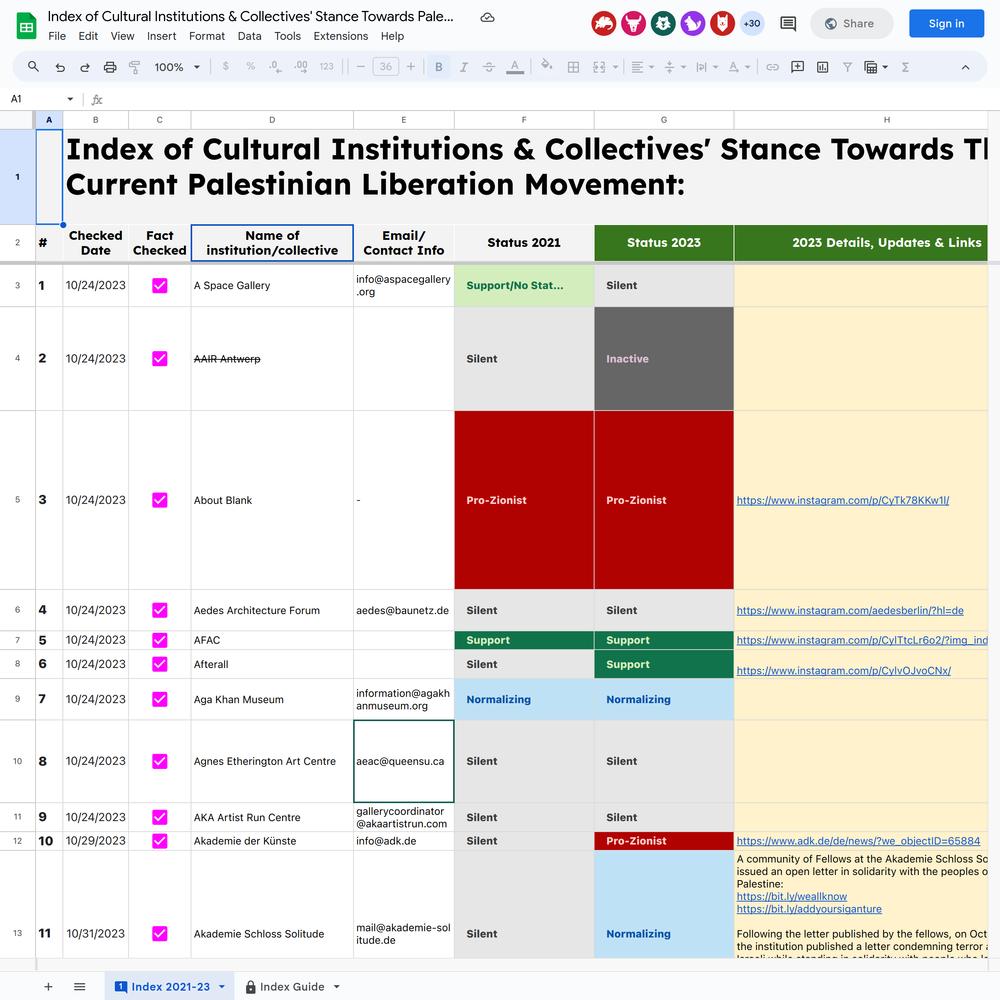Apply percent format
This screenshot has width=1000, height=1000.
(x=251, y=66)
